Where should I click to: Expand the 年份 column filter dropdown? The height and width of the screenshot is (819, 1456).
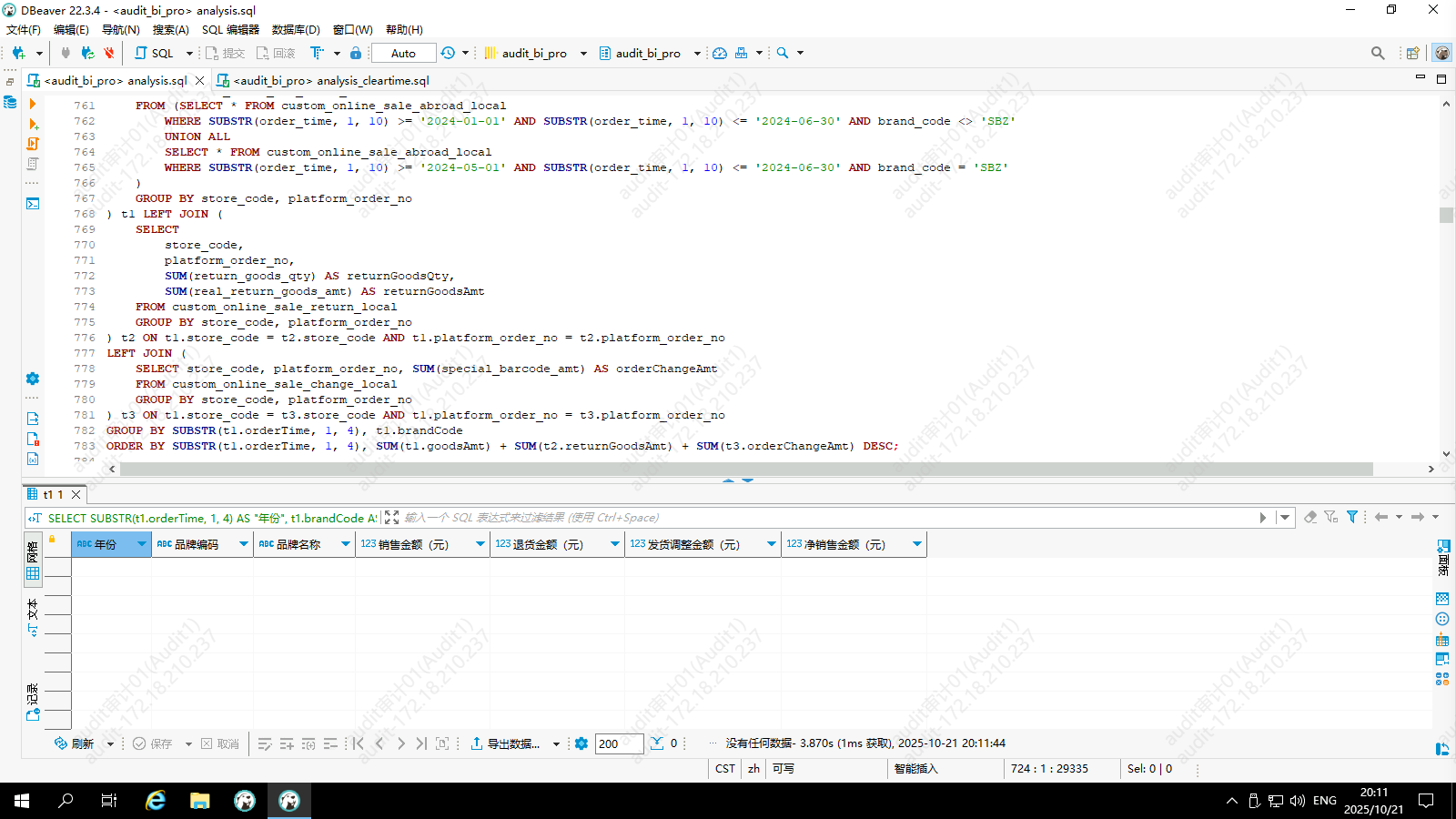click(x=141, y=544)
